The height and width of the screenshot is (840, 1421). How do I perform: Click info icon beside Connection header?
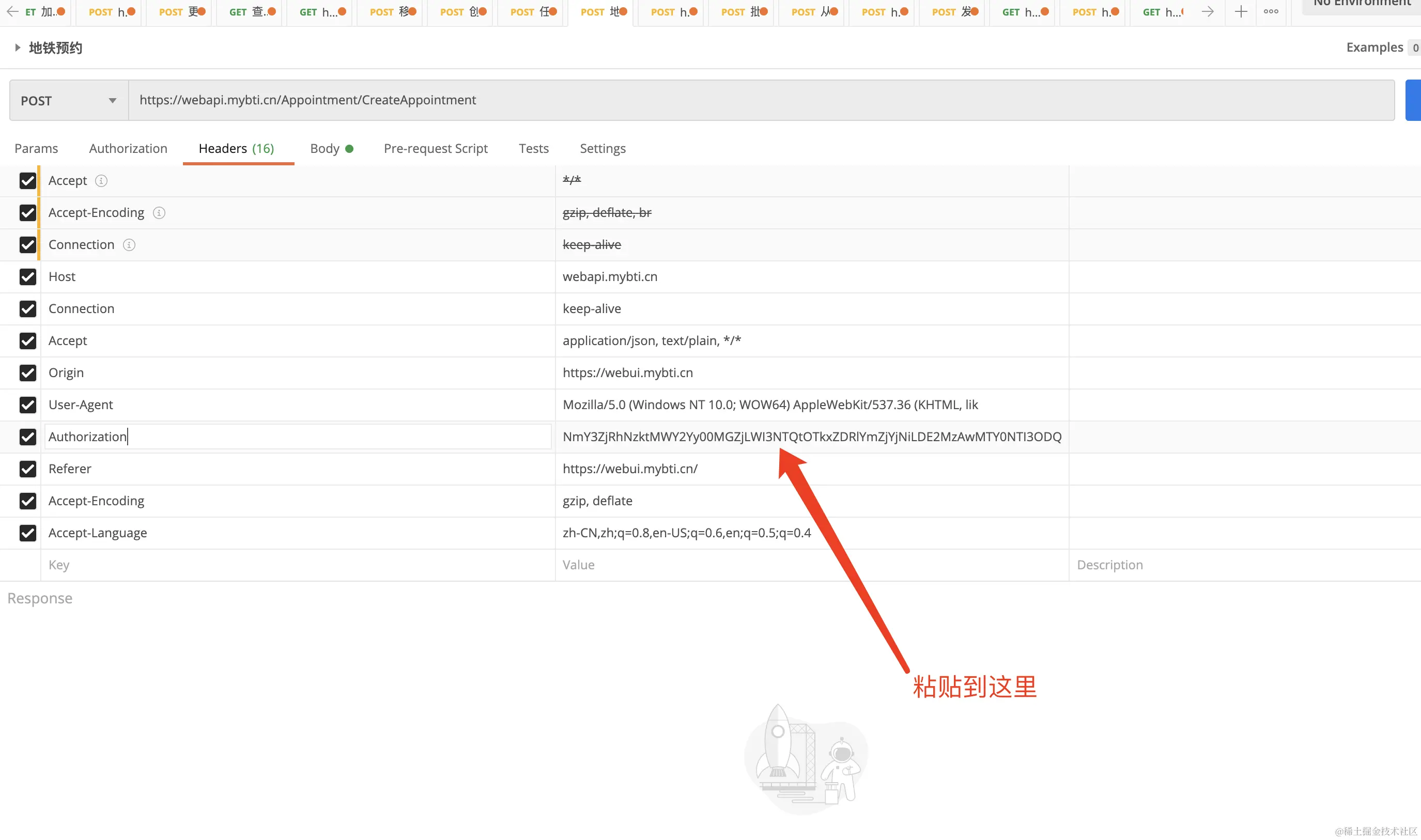click(x=129, y=244)
